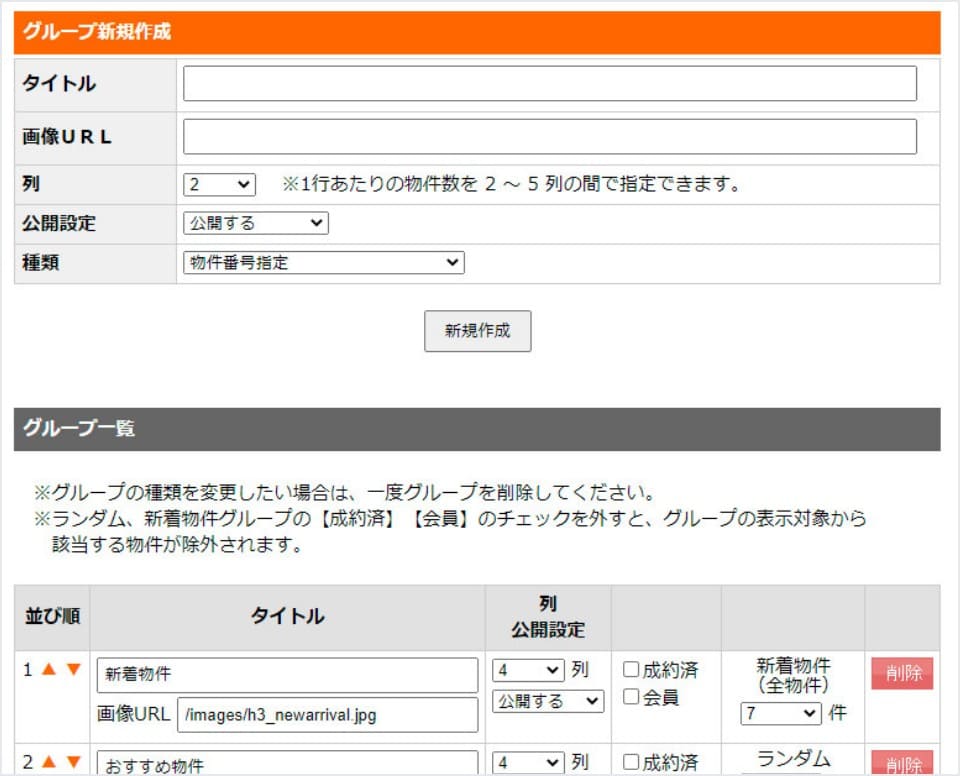Open the 件 count dropdown showing 7

780,714
